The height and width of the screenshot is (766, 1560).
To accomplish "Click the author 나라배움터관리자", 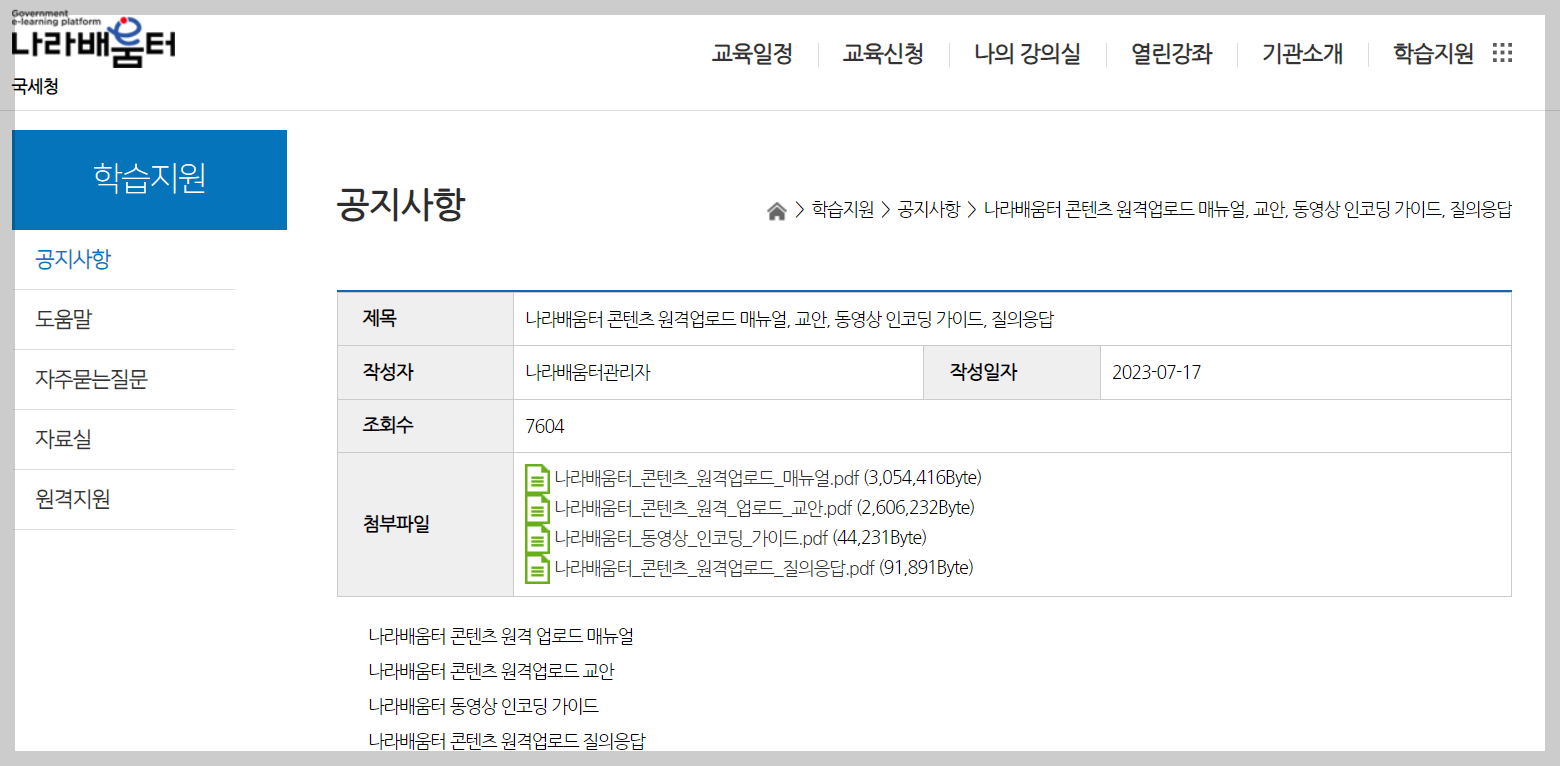I will pos(588,373).
